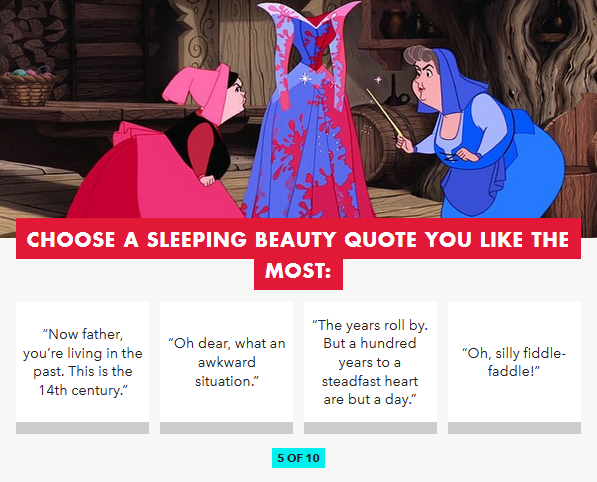Click the red "MOST:" heading label
597x482 pixels.
(298, 271)
